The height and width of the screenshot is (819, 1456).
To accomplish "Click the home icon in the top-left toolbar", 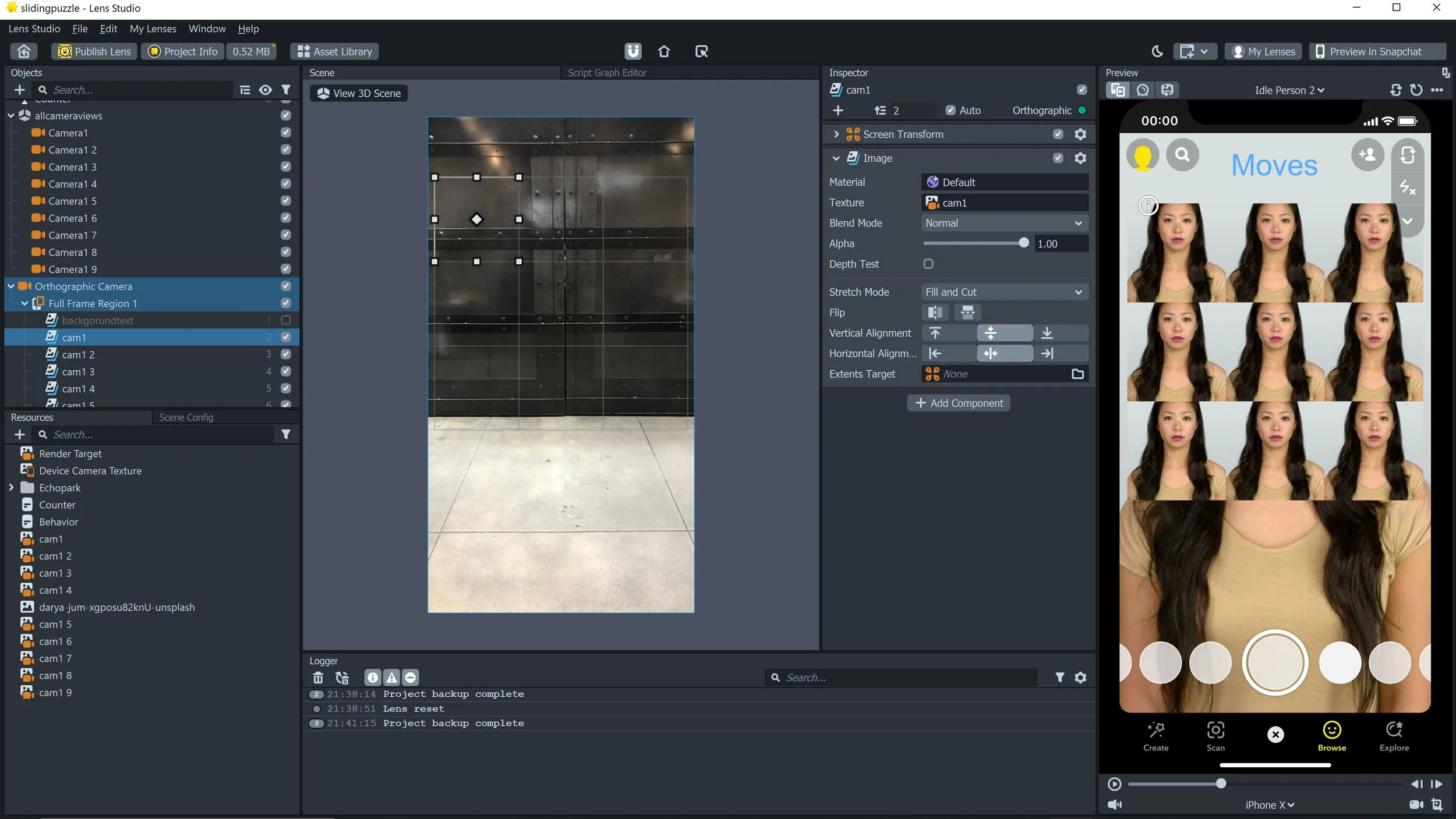I will [x=24, y=51].
